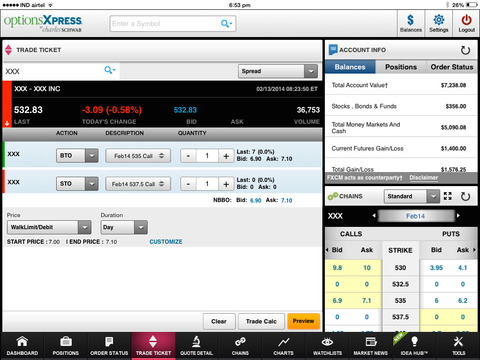Image resolution: width=480 pixels, height=360 pixels.
Task: Open Standard chains view dropdown
Action: [411, 196]
